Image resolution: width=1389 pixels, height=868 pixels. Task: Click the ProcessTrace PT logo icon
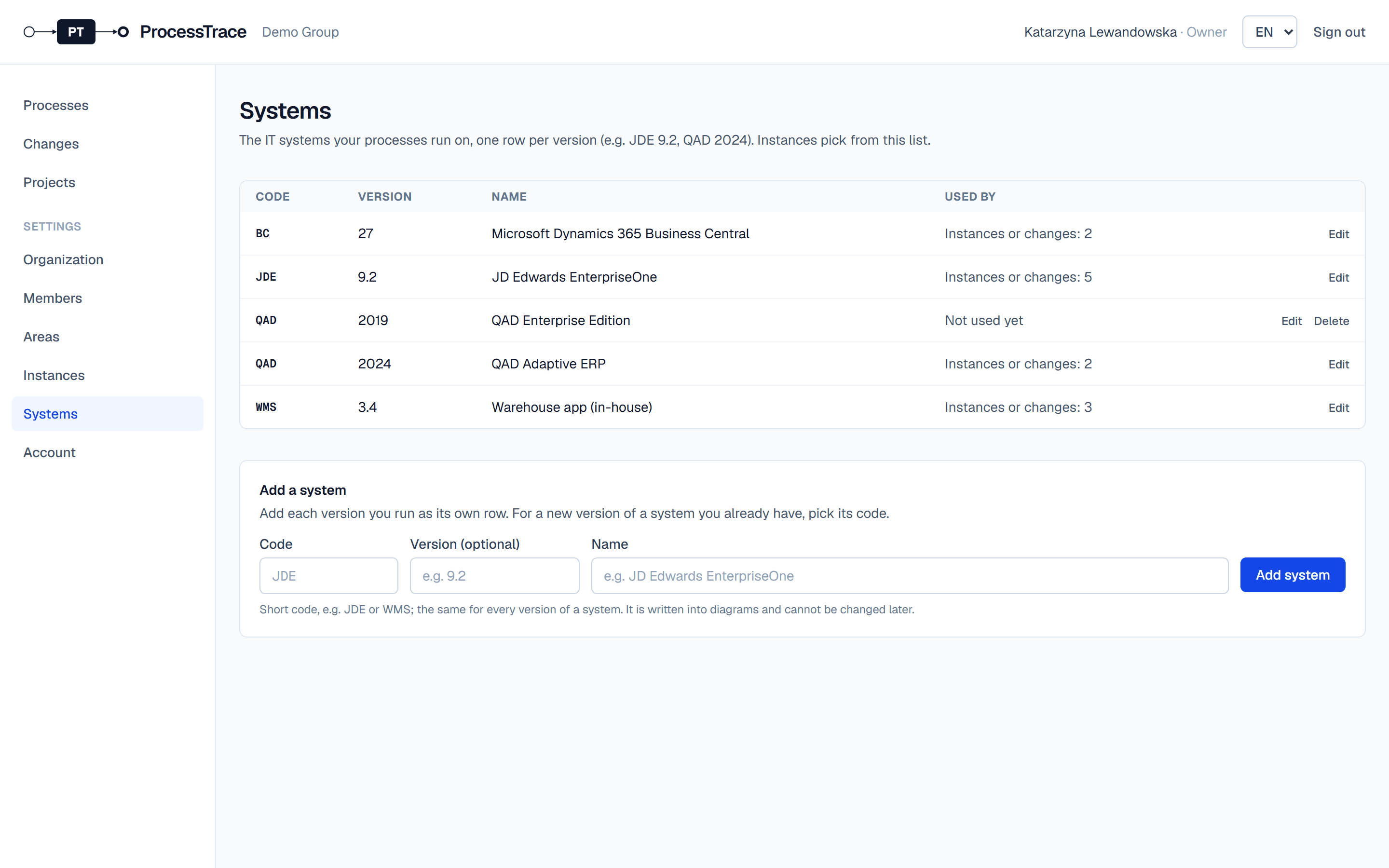click(76, 31)
